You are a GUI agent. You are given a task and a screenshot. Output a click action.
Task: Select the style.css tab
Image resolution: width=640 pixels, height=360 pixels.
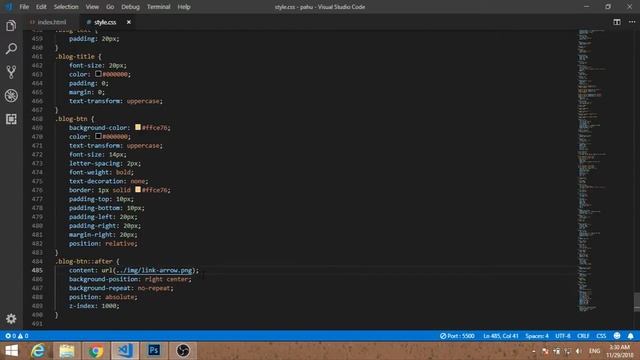(105, 22)
